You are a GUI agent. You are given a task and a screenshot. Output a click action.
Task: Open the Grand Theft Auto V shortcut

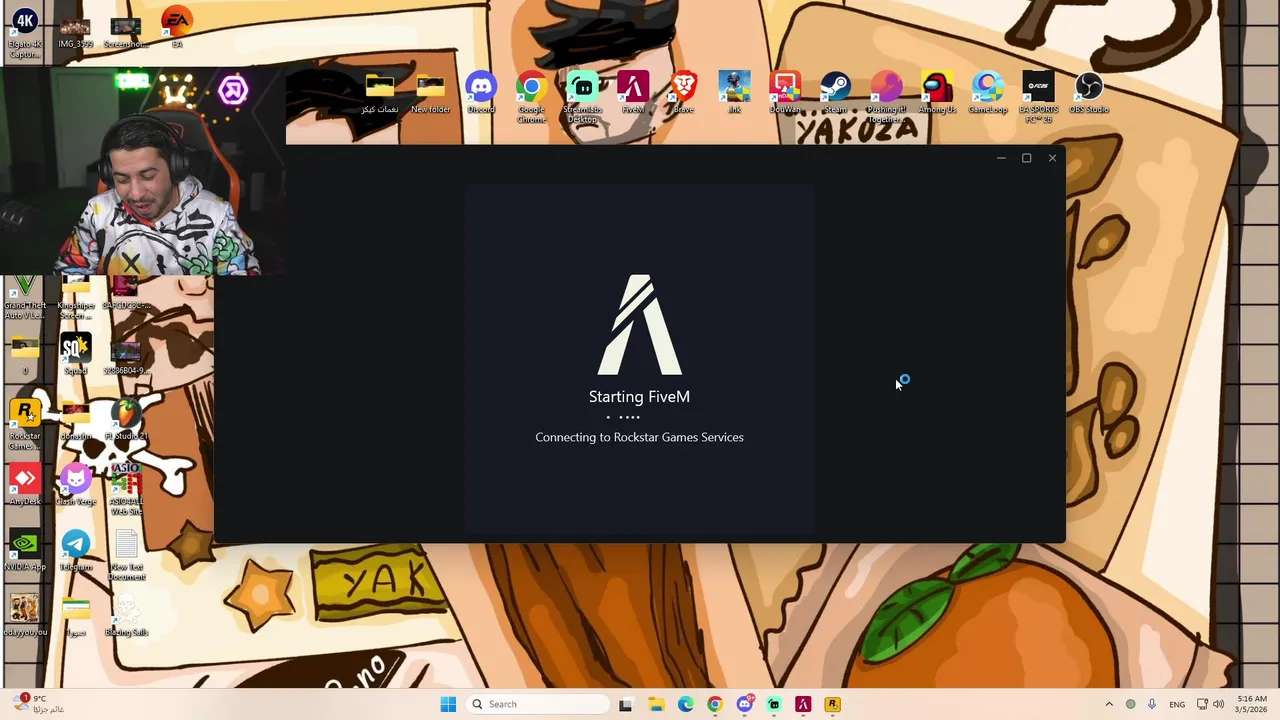point(25,298)
